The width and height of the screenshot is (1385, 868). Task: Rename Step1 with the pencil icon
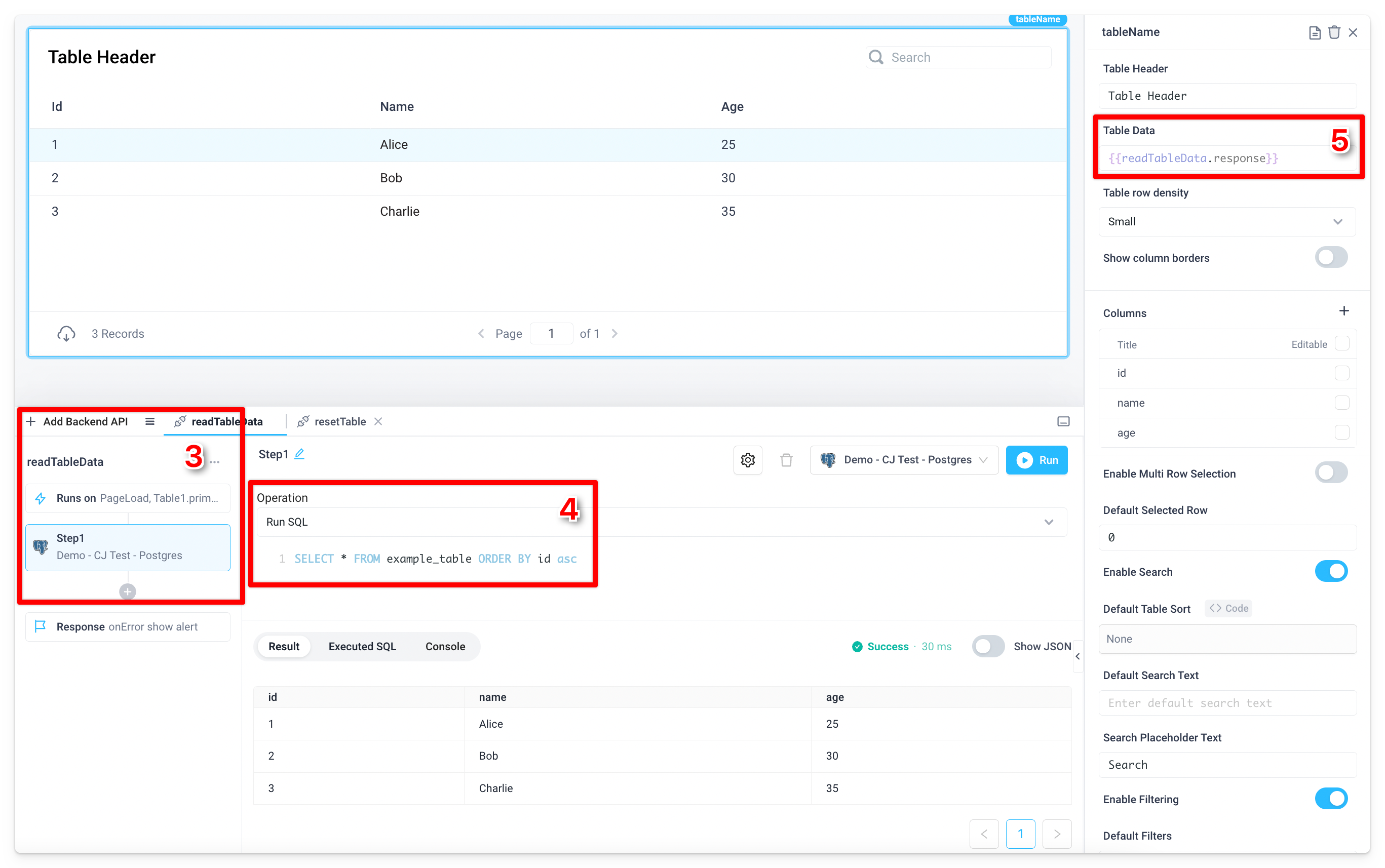[299, 454]
